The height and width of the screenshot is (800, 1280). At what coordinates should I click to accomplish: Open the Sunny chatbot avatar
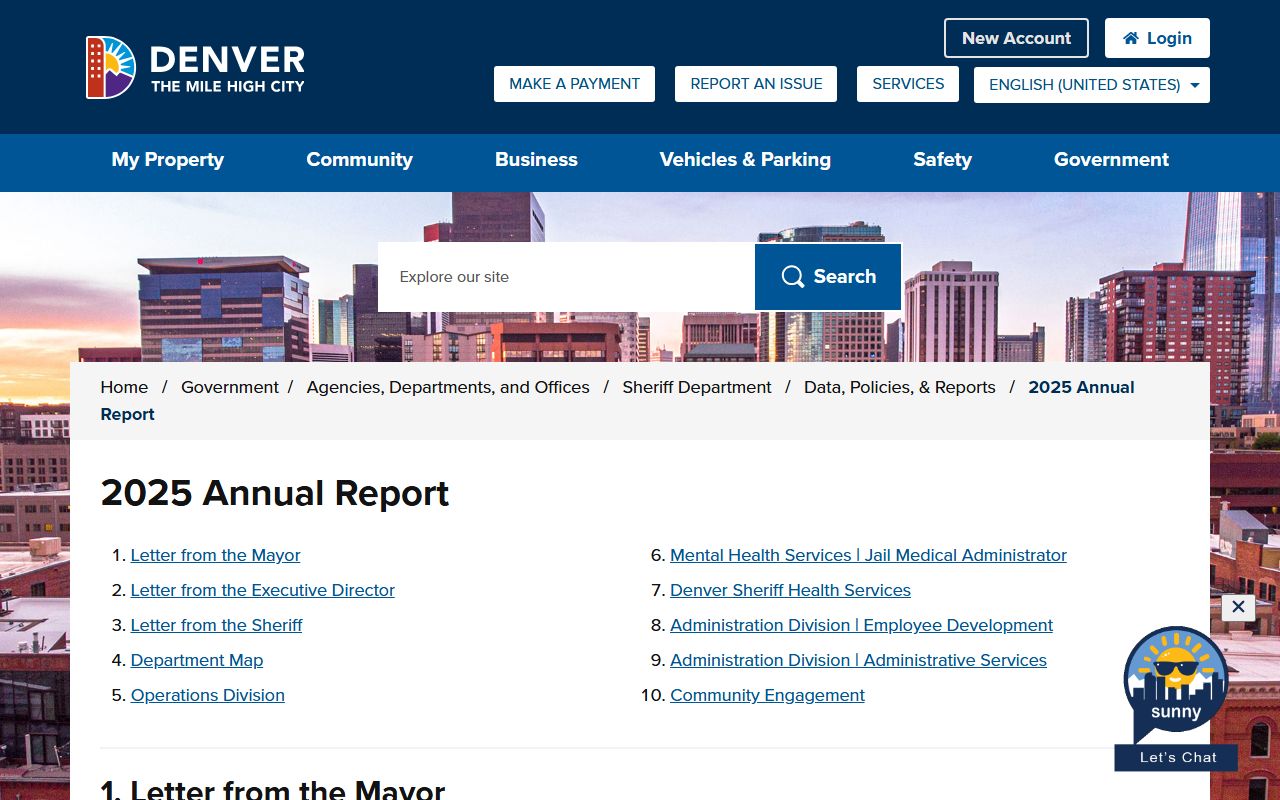click(x=1176, y=684)
